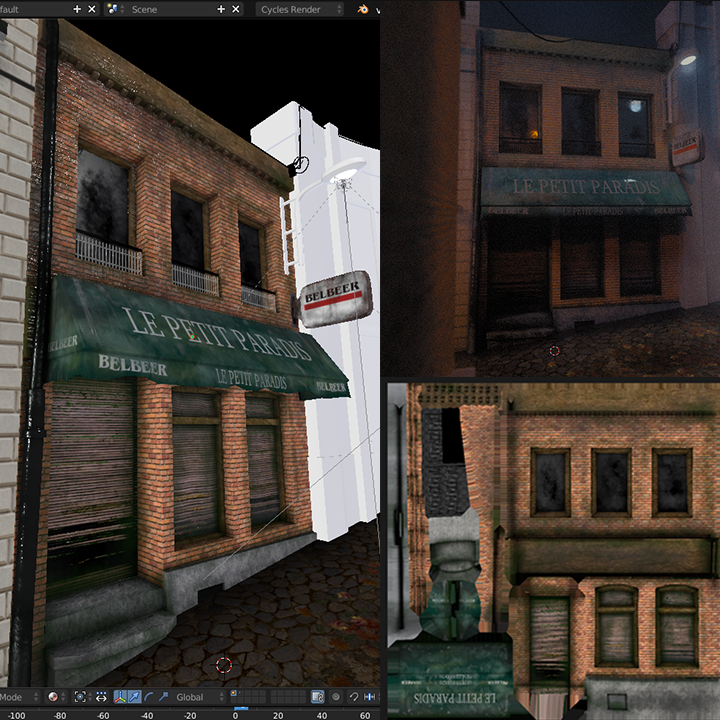
Task: Delete the current Scene with X icon
Action: pos(236,9)
